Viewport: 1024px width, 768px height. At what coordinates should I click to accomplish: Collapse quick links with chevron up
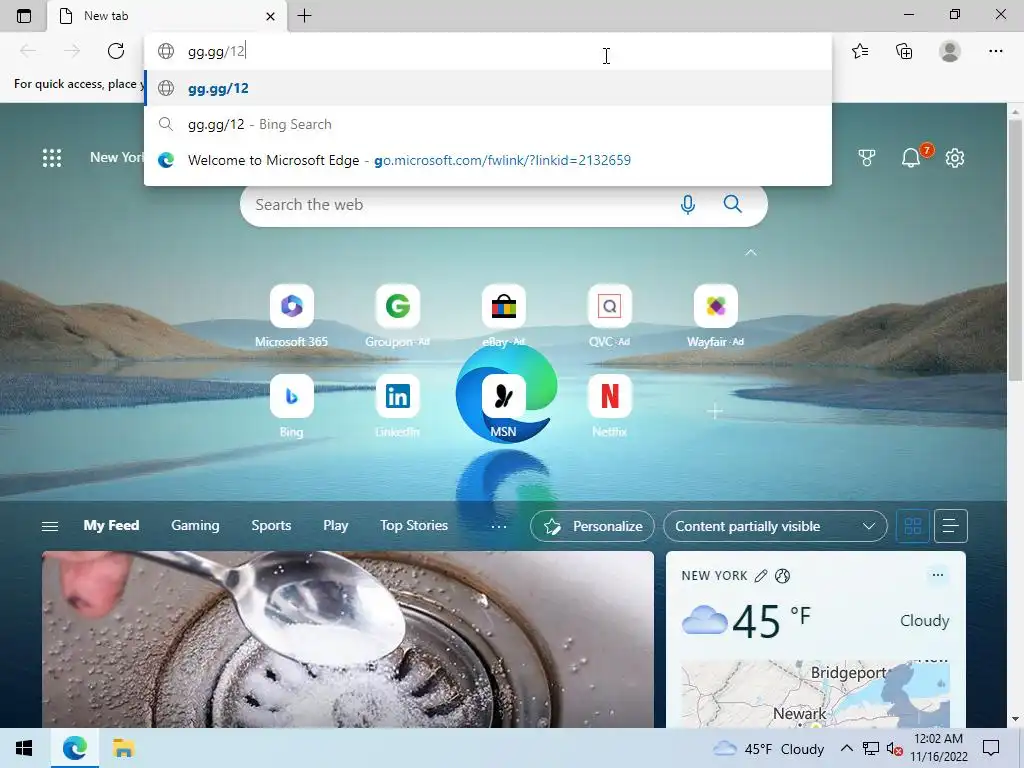click(751, 253)
